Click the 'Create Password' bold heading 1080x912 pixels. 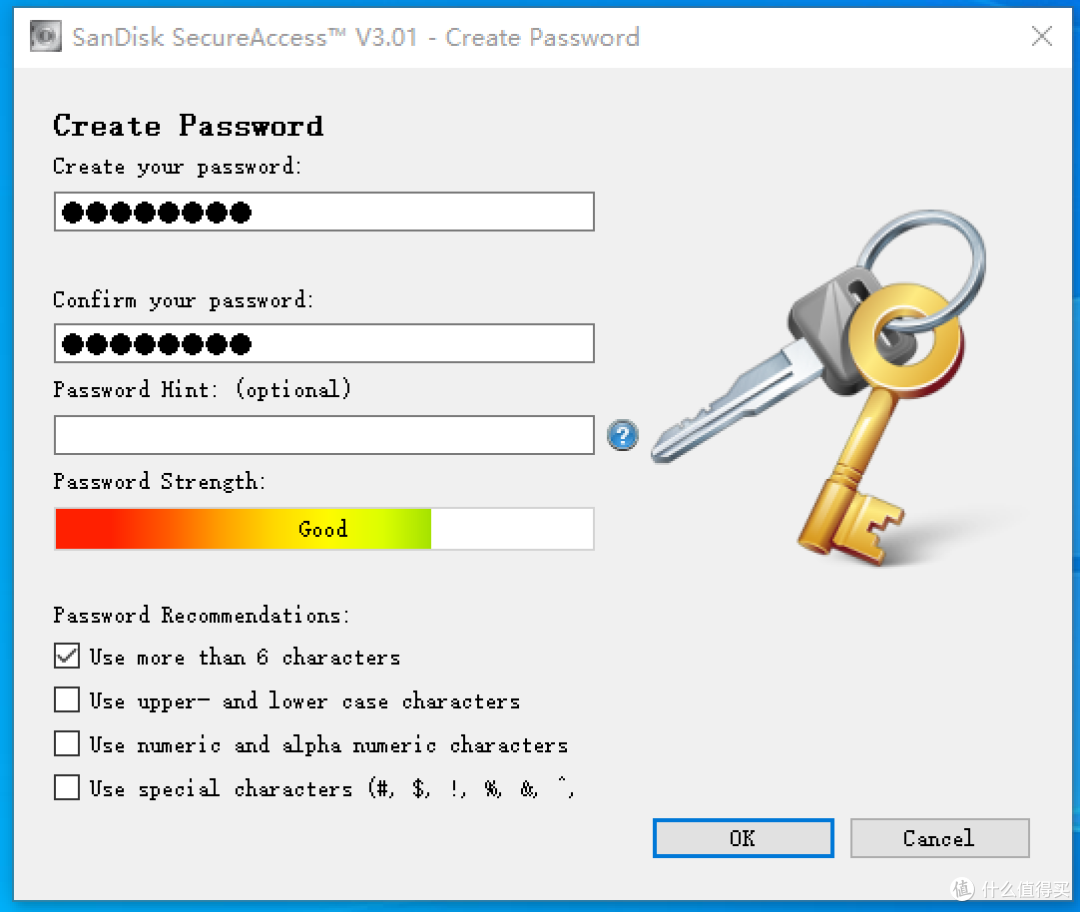click(x=188, y=126)
